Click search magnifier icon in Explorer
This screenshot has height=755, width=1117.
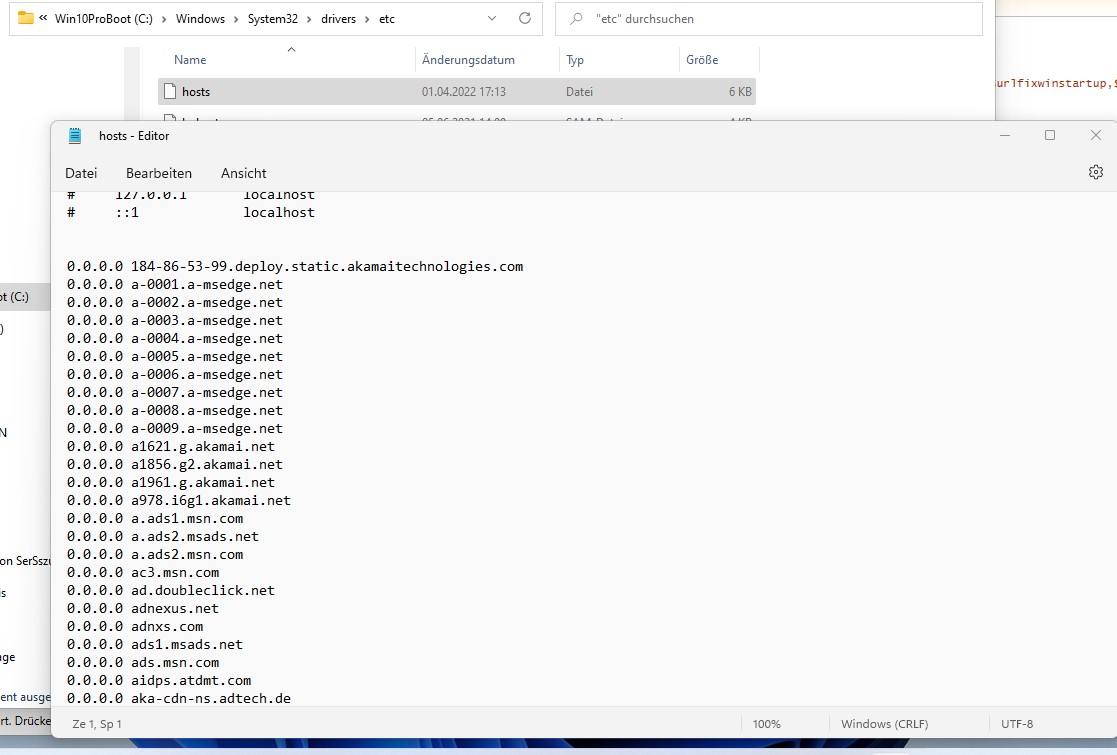[576, 19]
